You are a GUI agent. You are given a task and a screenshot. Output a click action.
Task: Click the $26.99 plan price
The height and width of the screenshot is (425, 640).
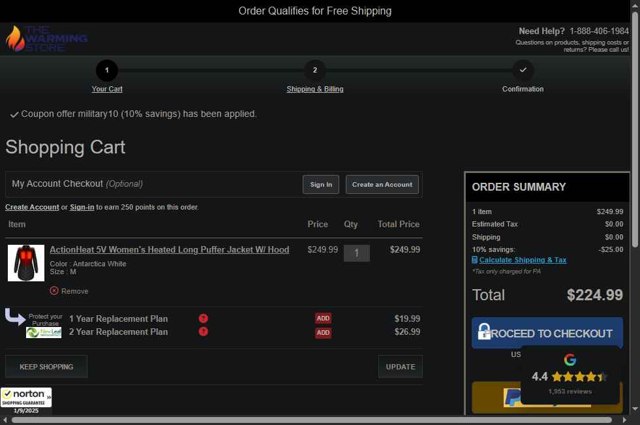click(x=407, y=332)
